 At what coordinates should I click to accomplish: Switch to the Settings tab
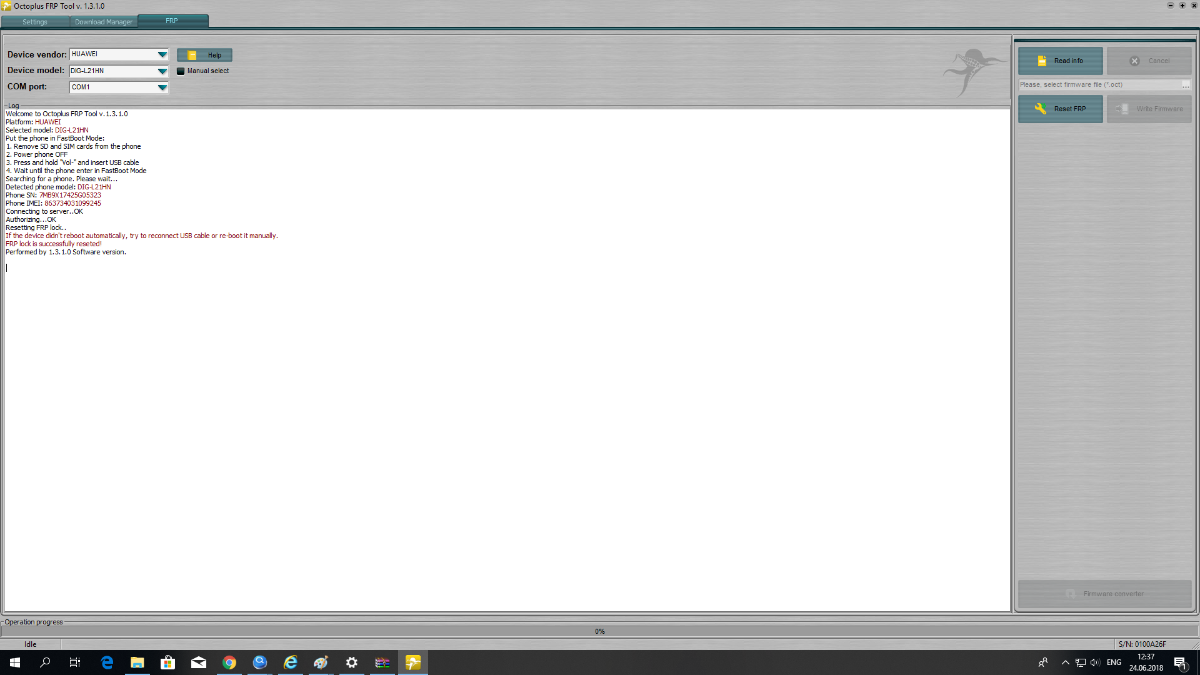[35, 21]
